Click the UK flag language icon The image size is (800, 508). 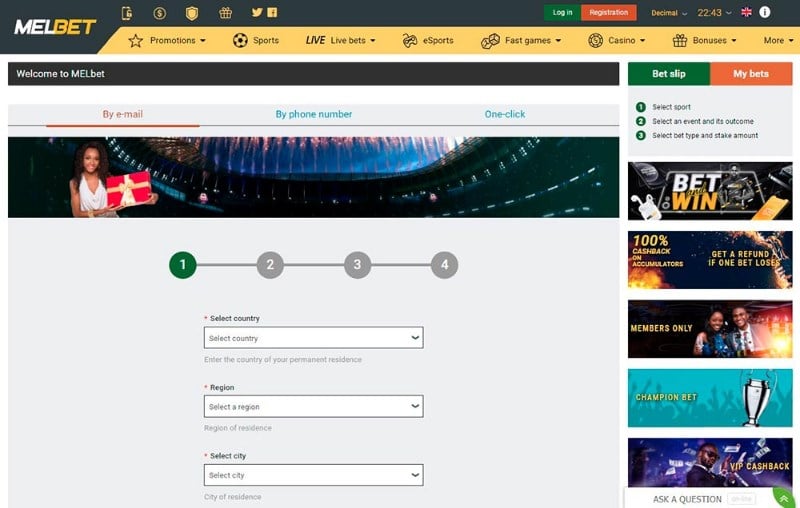[x=746, y=12]
